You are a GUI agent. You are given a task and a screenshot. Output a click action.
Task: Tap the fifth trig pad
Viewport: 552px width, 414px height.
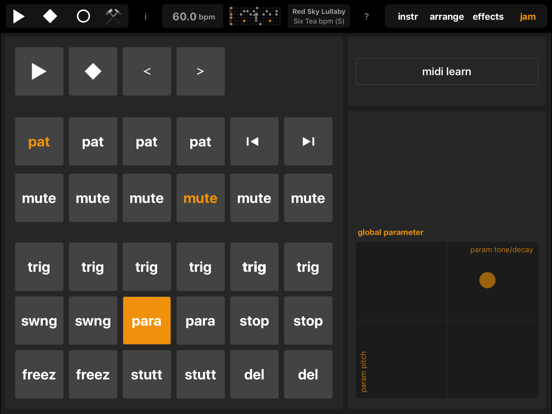coord(255,267)
